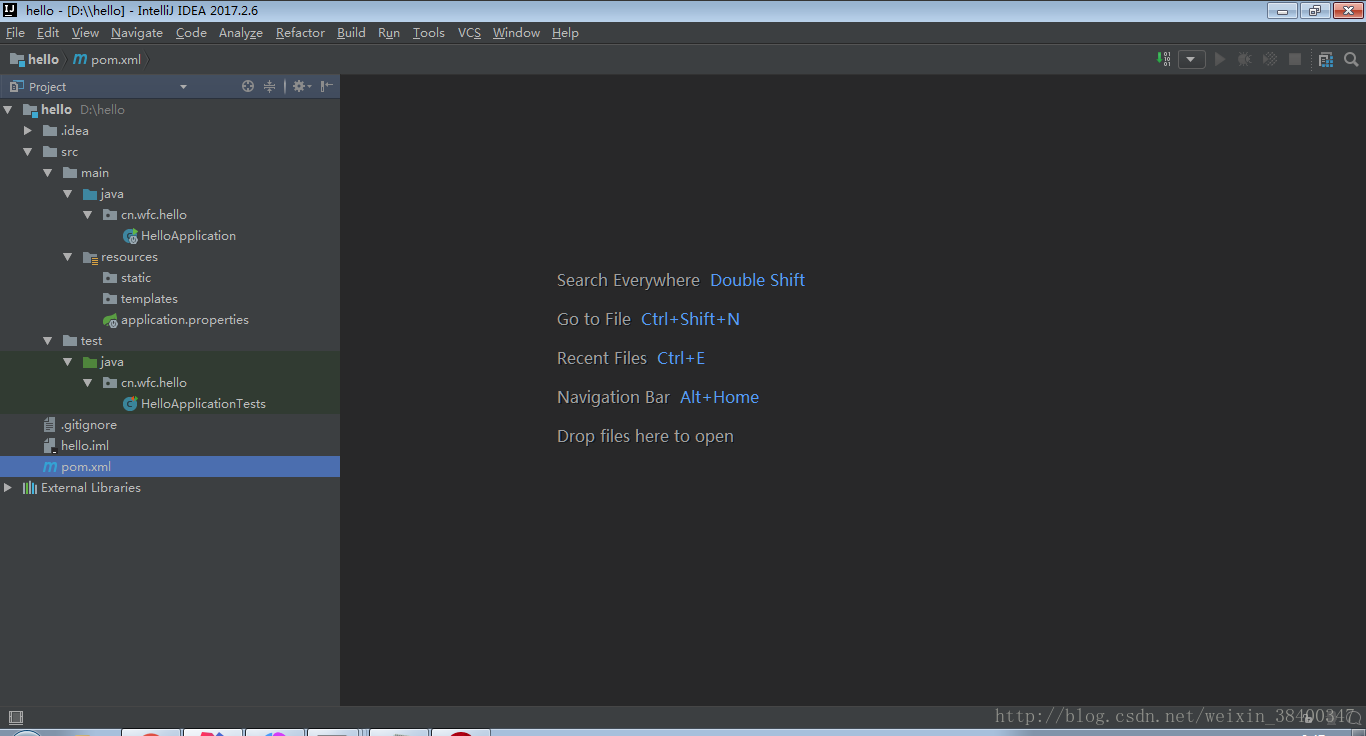This screenshot has width=1366, height=736.
Task: Collapse the java folder under main
Action: click(68, 194)
